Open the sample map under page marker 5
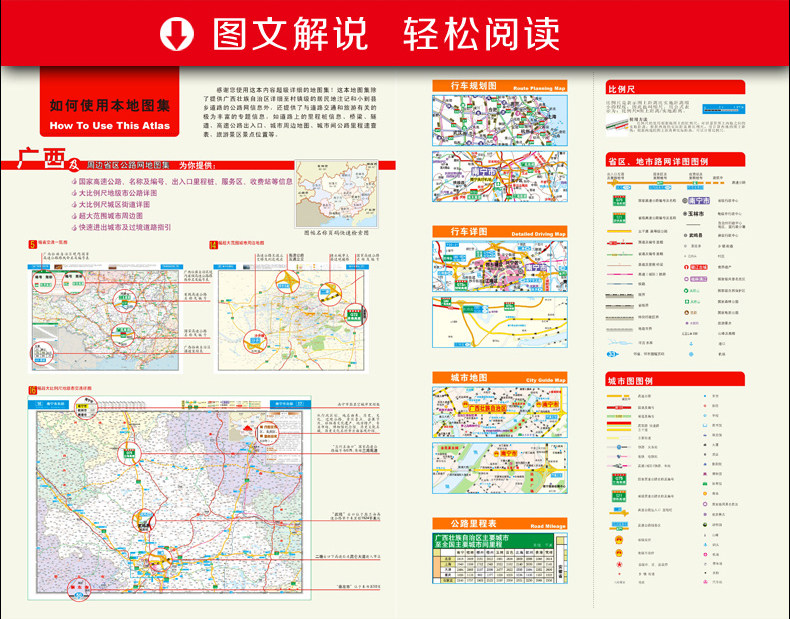 pos(105,320)
